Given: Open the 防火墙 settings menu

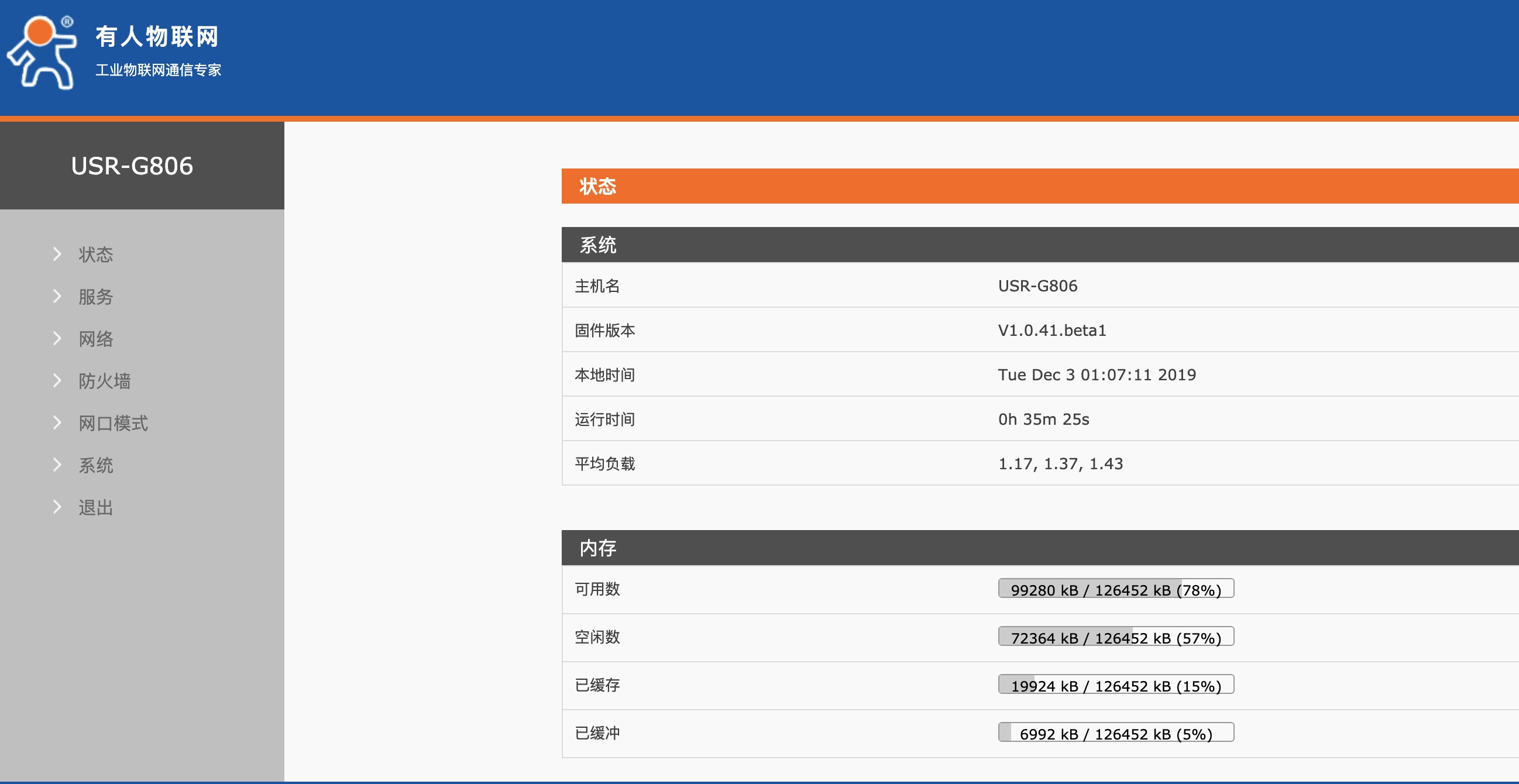Looking at the screenshot, I should (x=104, y=381).
